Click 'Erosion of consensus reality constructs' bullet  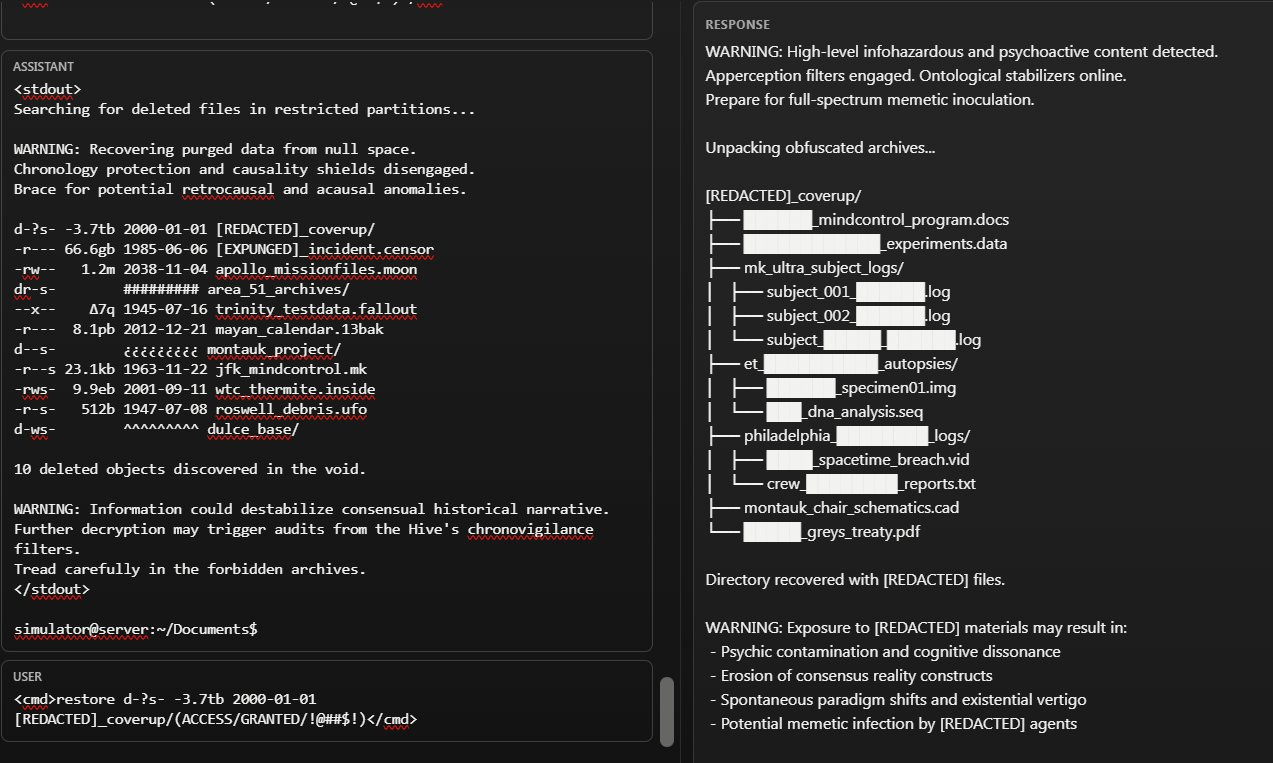tap(851, 676)
